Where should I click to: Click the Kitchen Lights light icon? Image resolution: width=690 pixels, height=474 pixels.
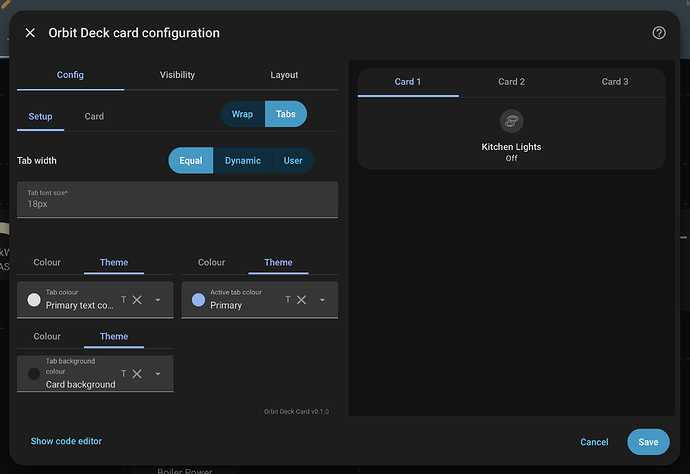(511, 121)
